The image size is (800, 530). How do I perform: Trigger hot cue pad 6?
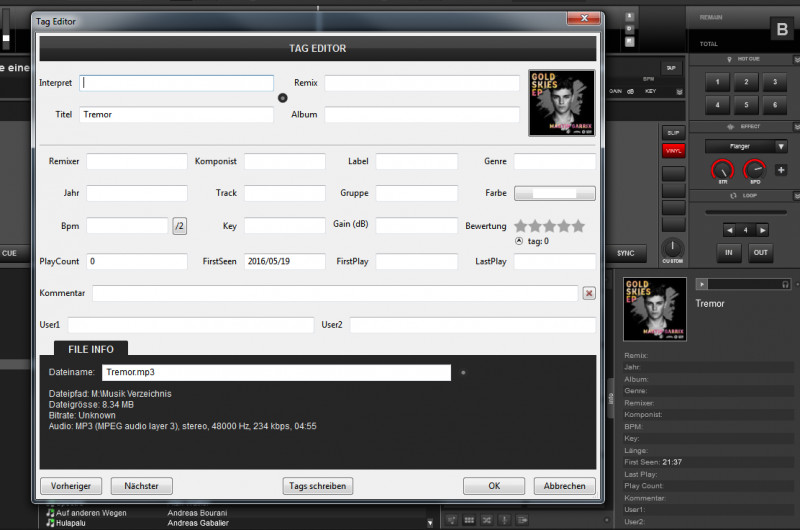[x=774, y=105]
